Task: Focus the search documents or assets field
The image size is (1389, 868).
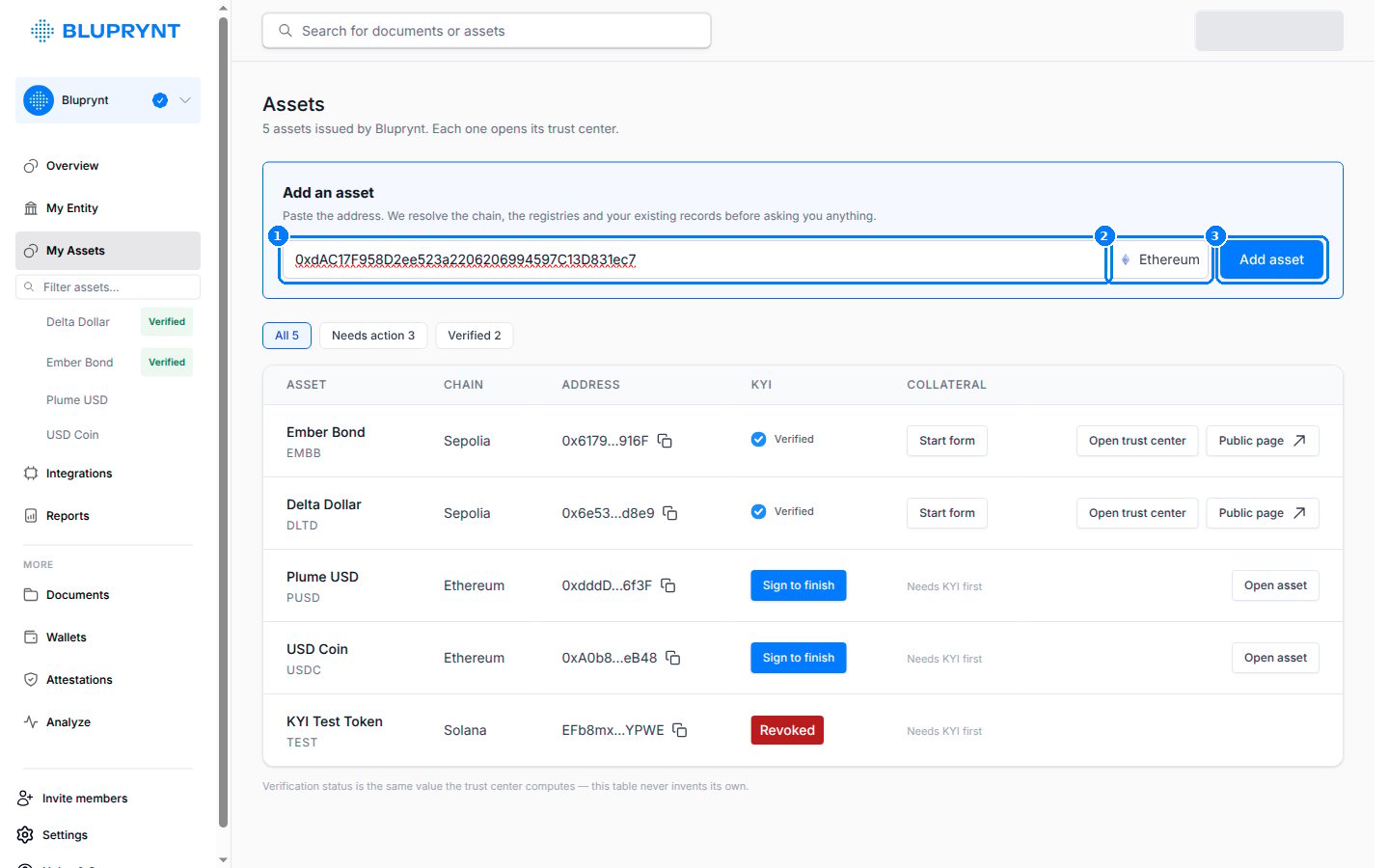Action: click(x=486, y=31)
